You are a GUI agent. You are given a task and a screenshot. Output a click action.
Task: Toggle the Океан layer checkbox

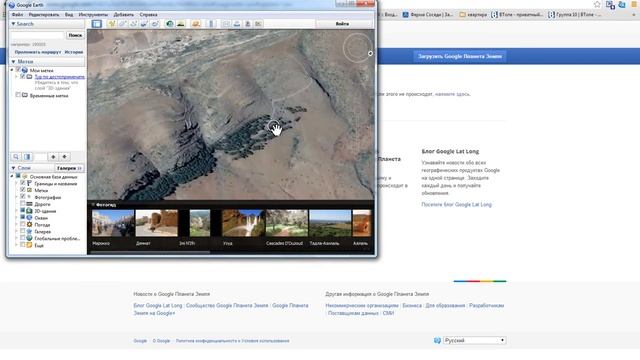pyautogui.click(x=23, y=218)
